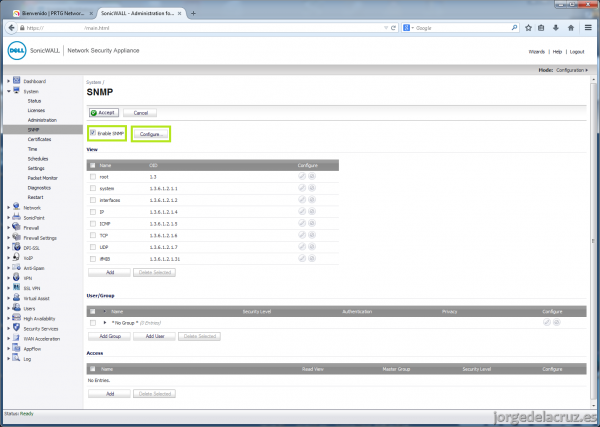Viewport: 600px width, 427px height.
Task: Check the system view checkbox
Action: click(93, 188)
